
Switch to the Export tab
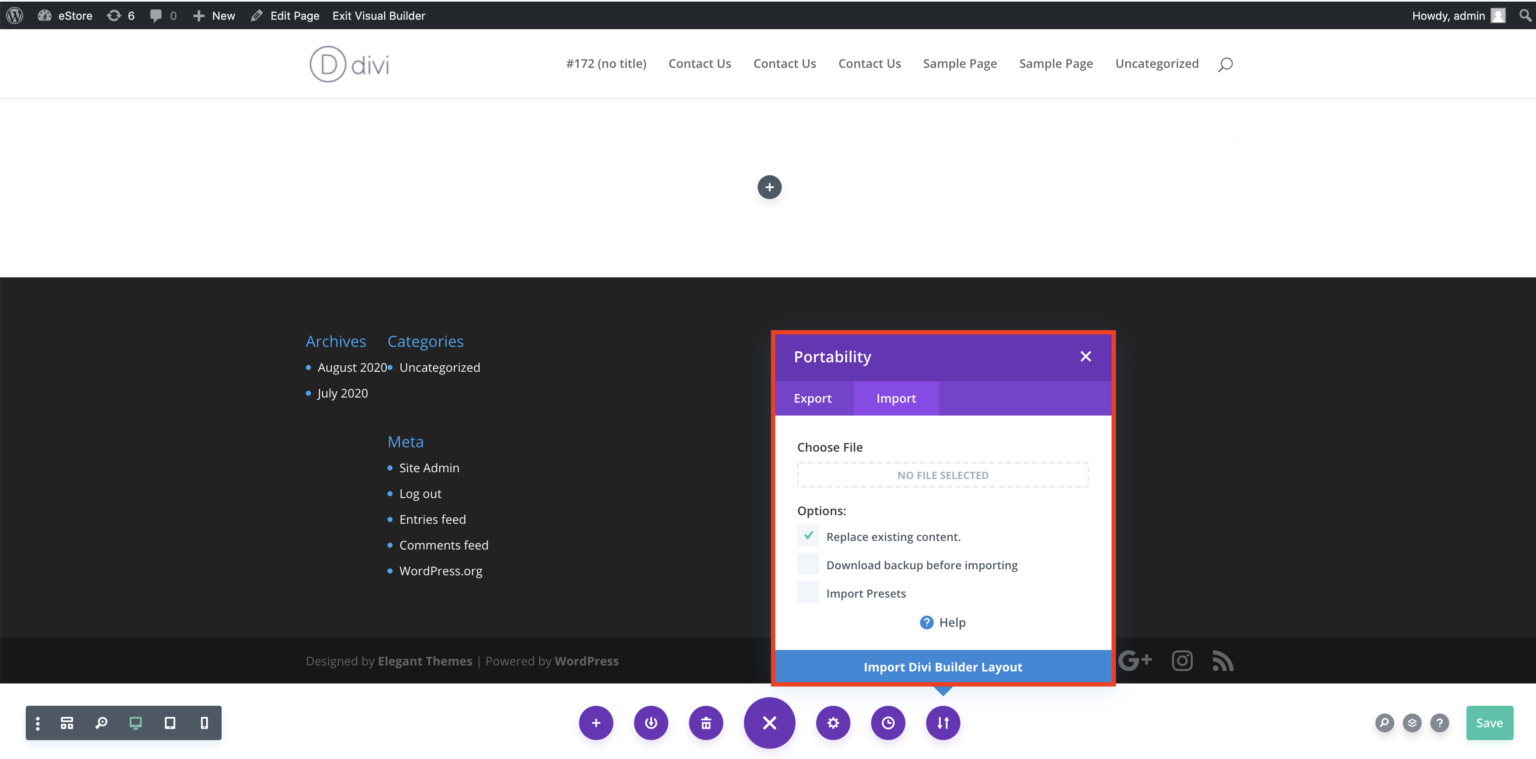coord(813,398)
